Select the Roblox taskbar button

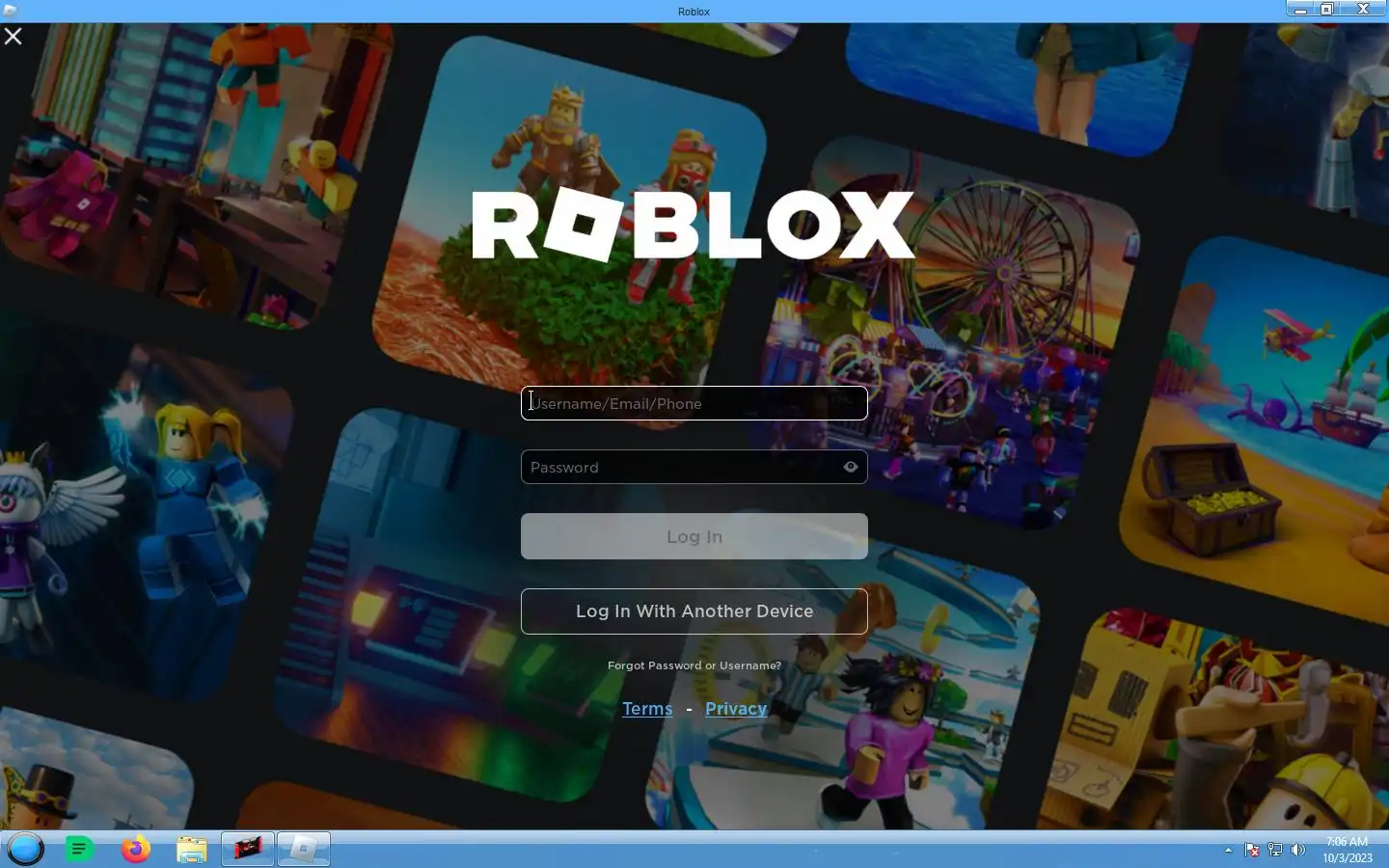tap(304, 850)
